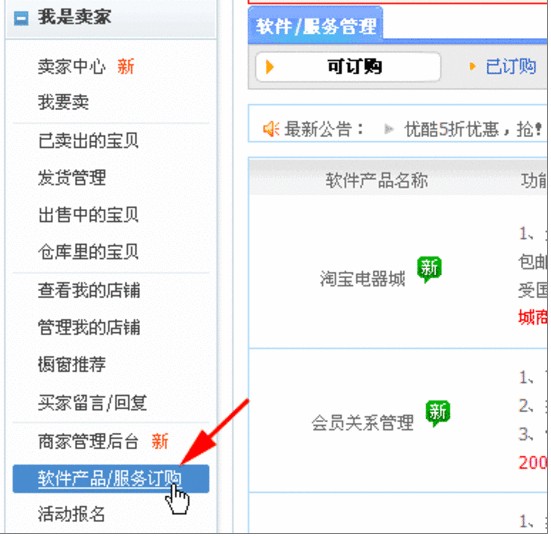This screenshot has width=551, height=536.
Task: Switch to 已订购 tab
Action: pos(511,66)
